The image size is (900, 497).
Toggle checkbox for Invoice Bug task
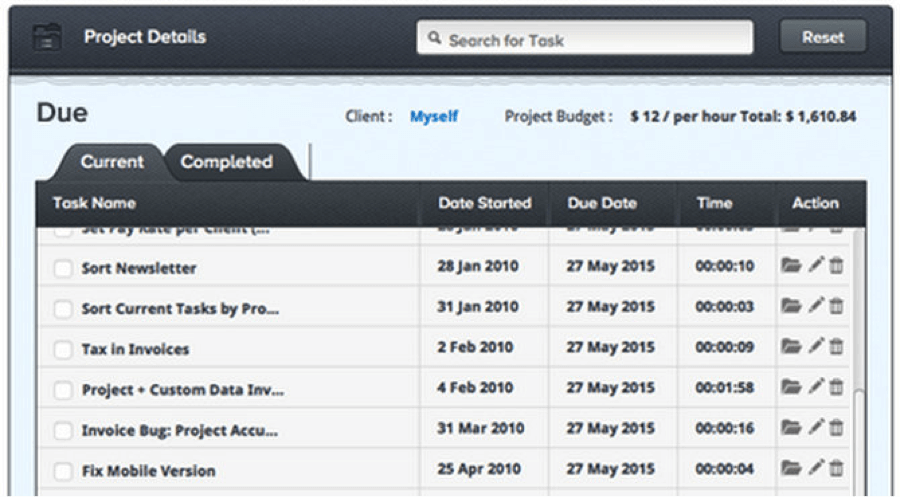[x=63, y=431]
